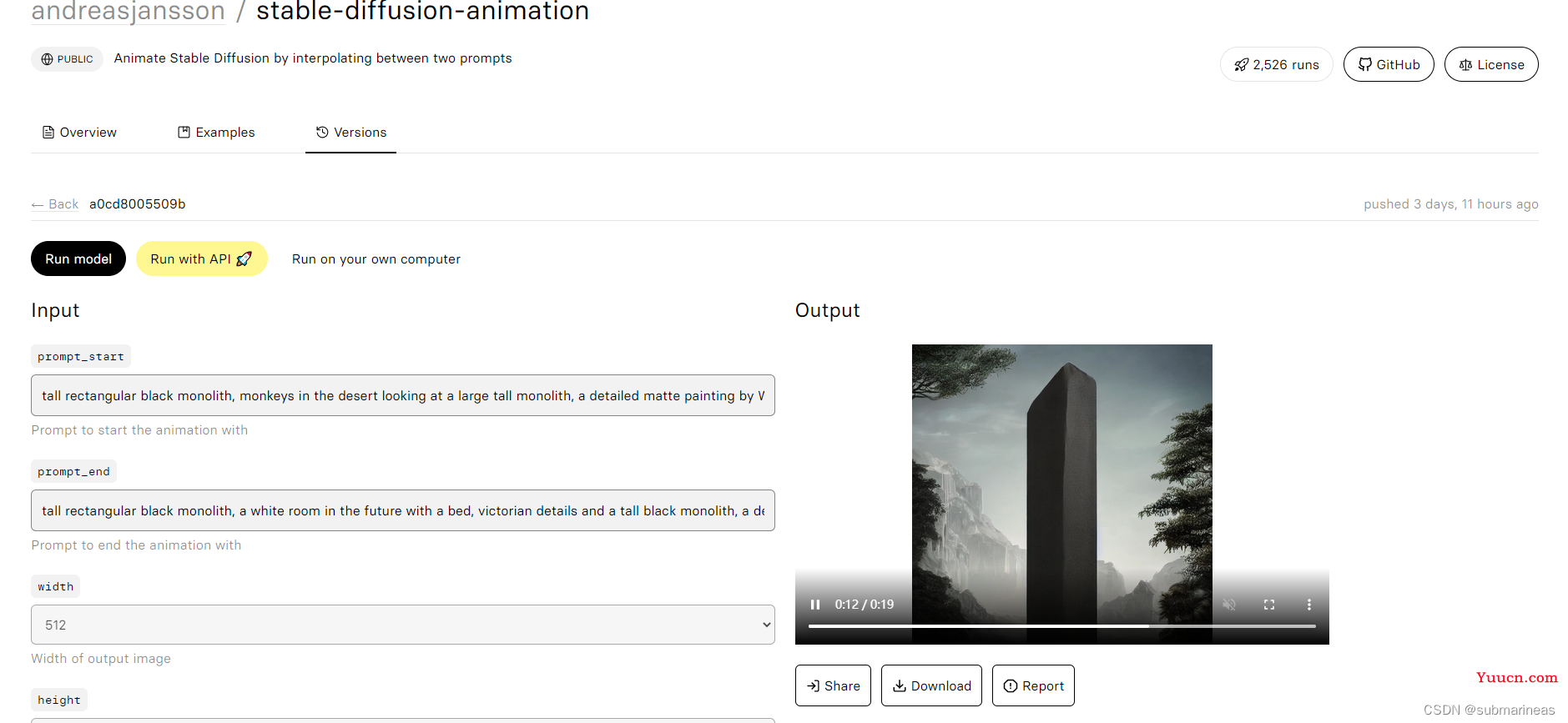
Task: Click the PUBLIC visibility badge
Action: (x=67, y=59)
